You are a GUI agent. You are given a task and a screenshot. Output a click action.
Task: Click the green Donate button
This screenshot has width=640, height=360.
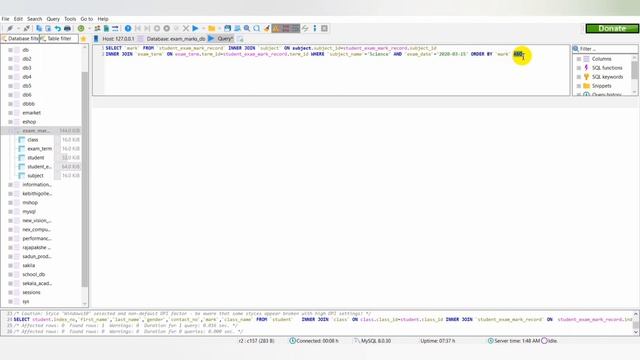pyautogui.click(x=612, y=29)
